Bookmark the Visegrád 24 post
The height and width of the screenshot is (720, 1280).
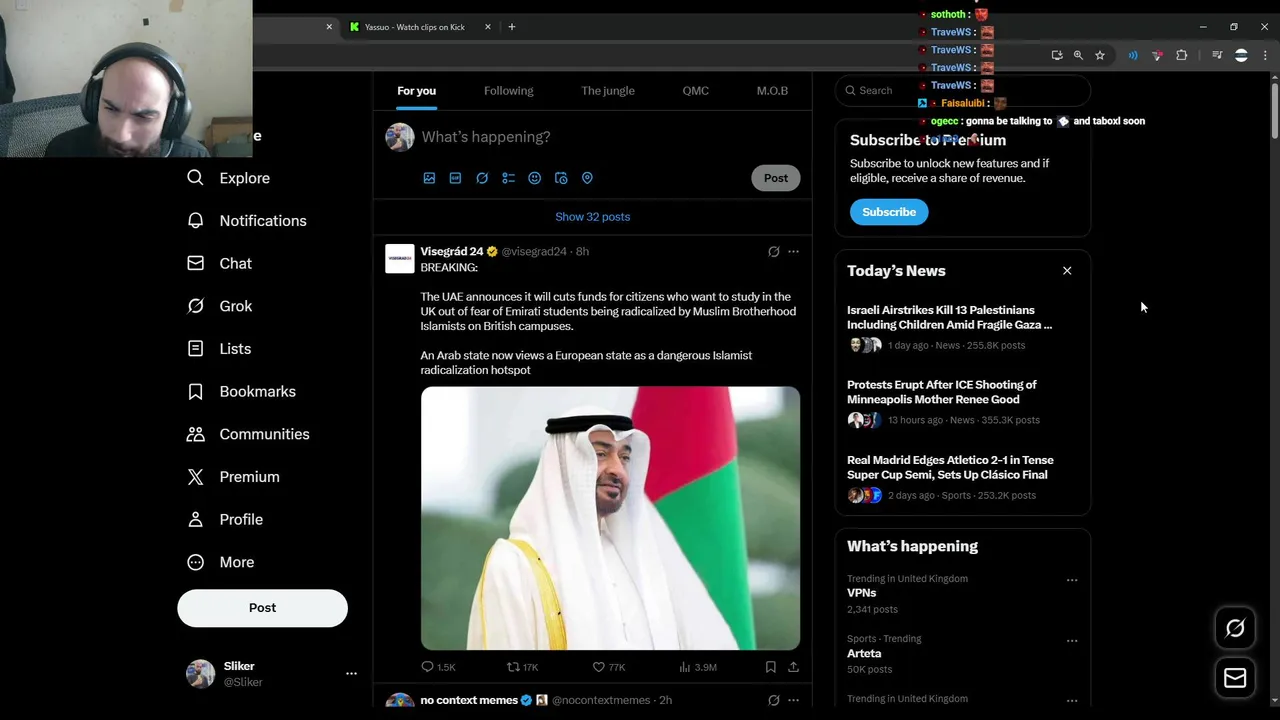point(770,667)
